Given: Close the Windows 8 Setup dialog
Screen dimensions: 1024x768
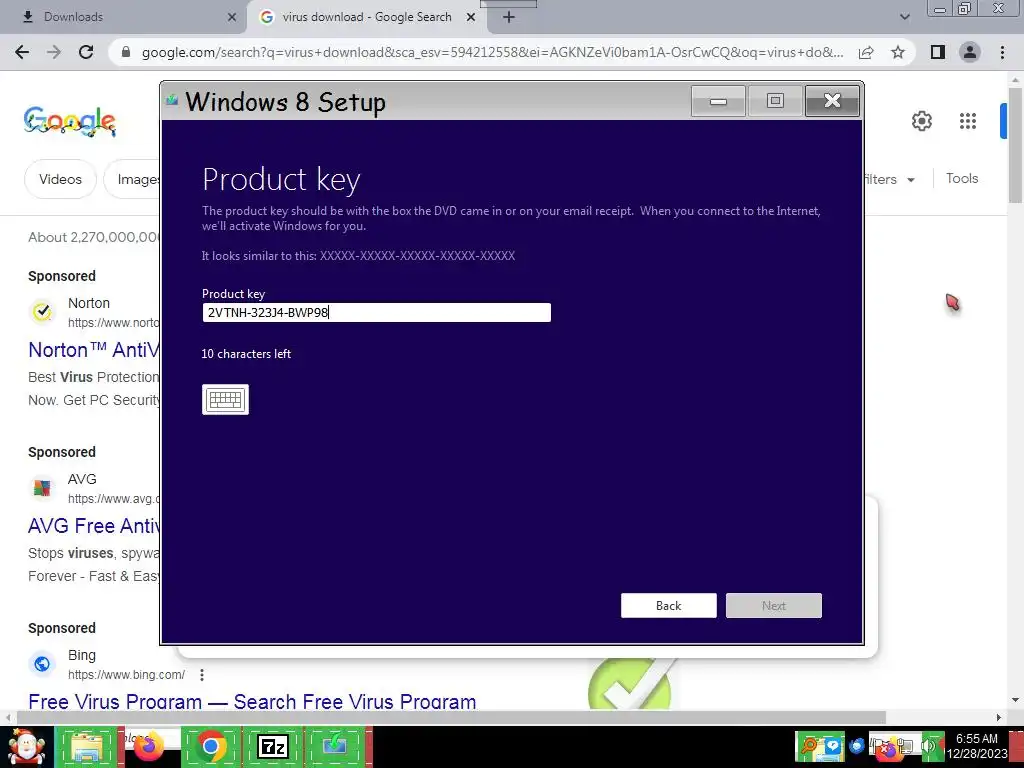Looking at the screenshot, I should (x=832, y=101).
